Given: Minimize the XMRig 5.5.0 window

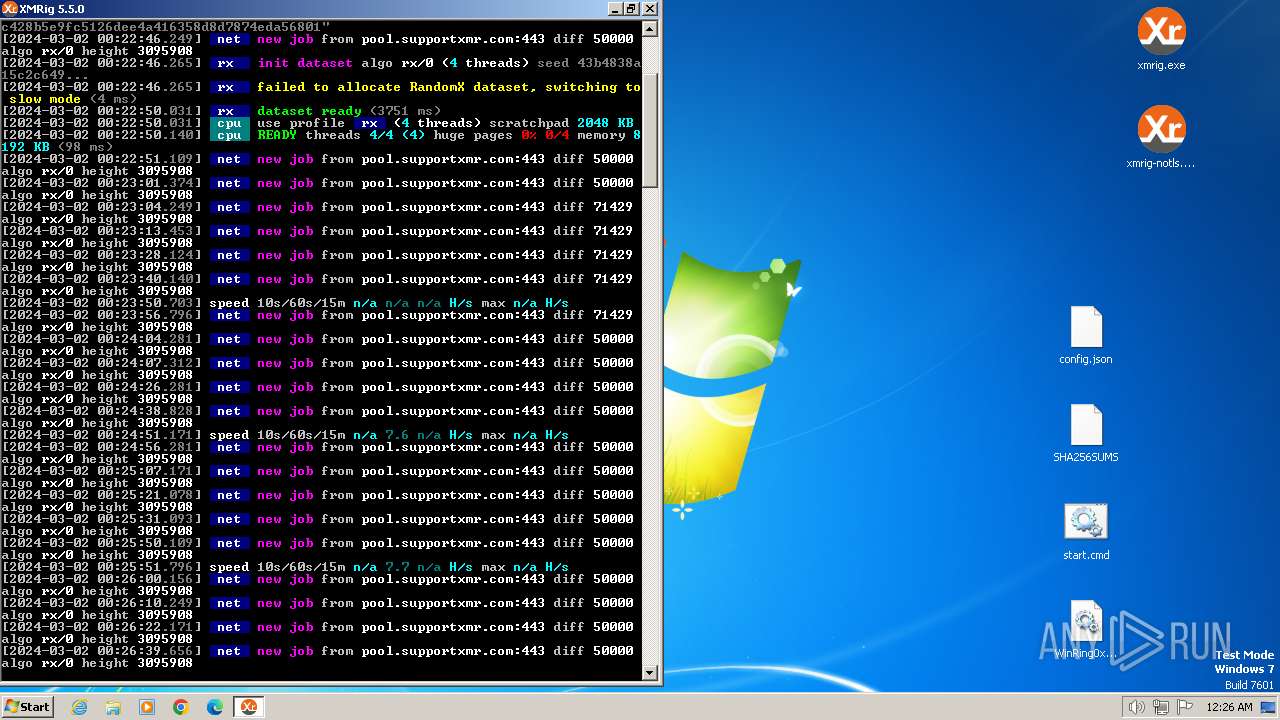Looking at the screenshot, I should (614, 9).
